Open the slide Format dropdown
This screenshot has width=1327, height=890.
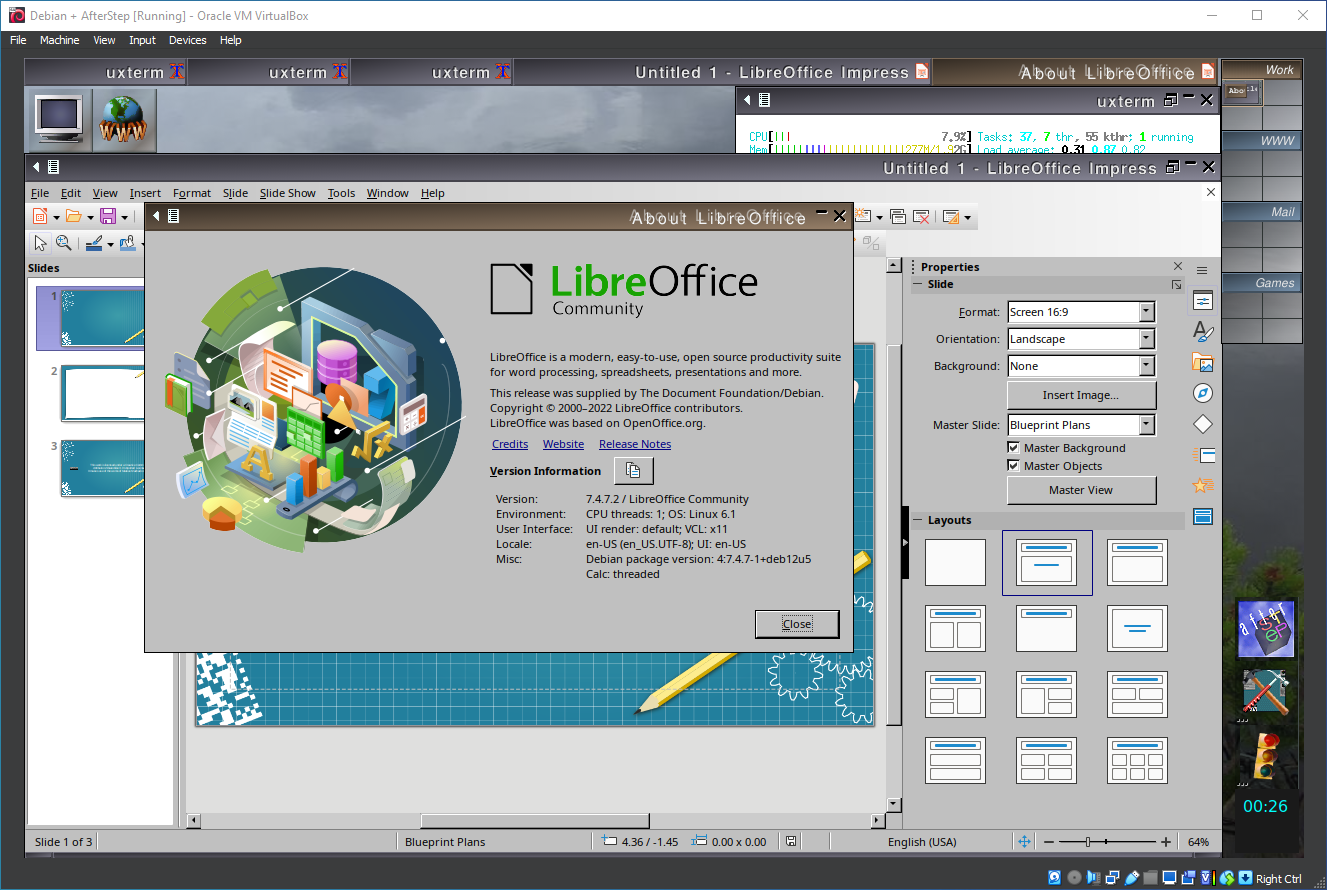[x=1146, y=312]
